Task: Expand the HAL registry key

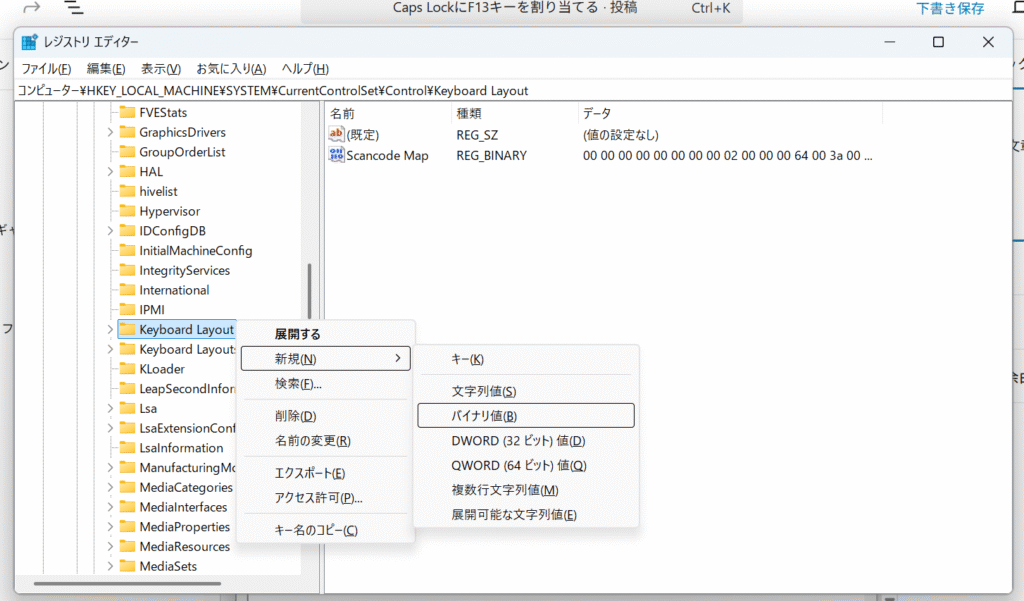Action: tap(109, 172)
